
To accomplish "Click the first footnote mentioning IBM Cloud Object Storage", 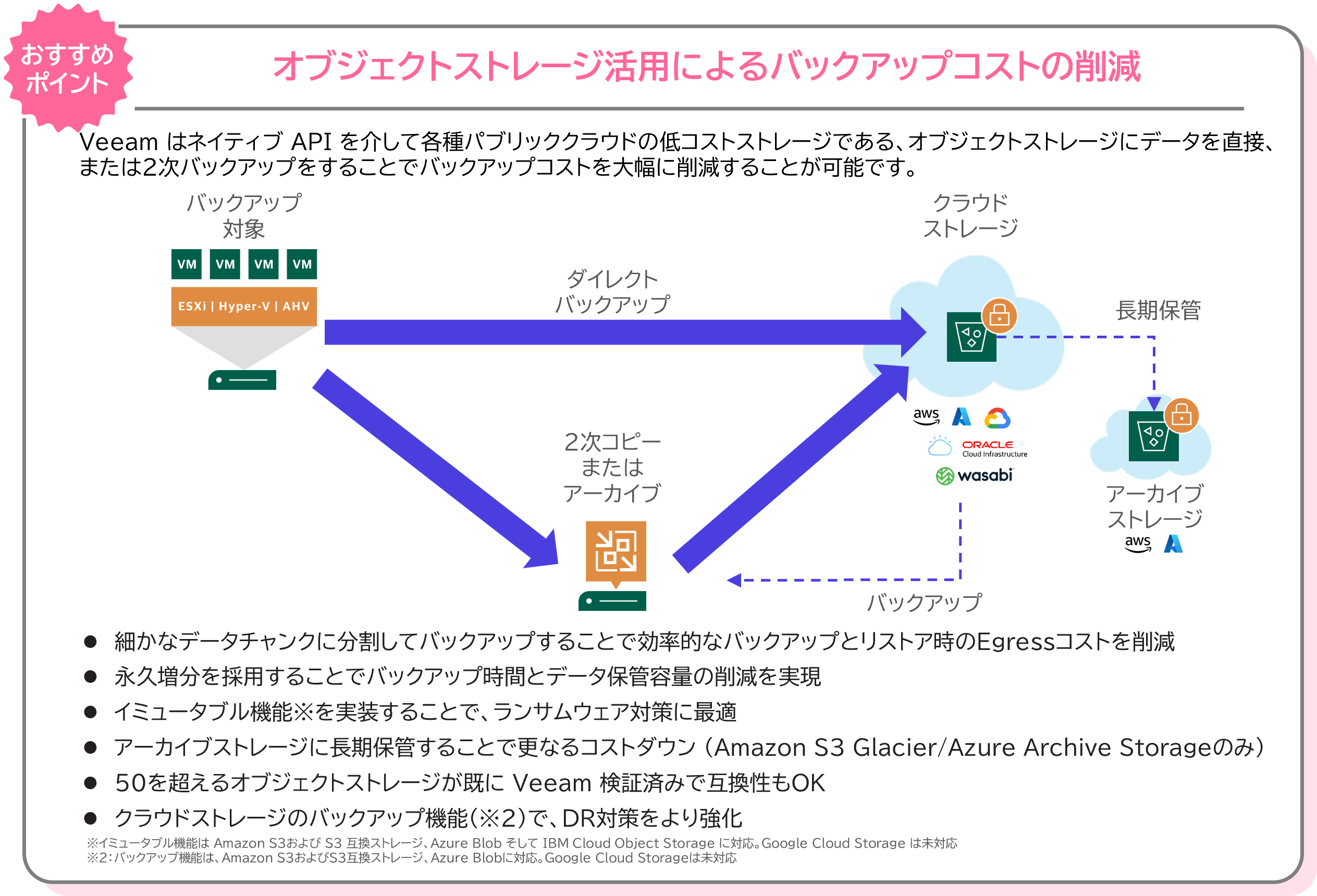I will click(x=521, y=843).
